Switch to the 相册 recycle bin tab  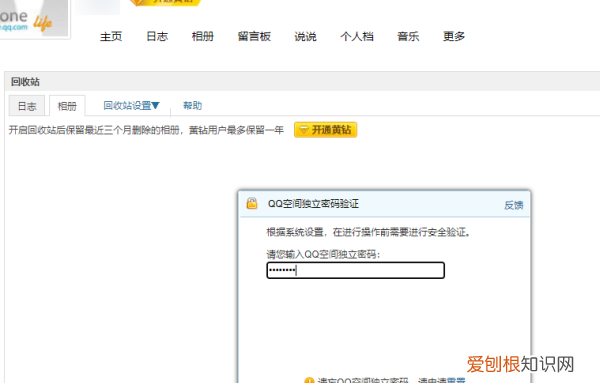[67, 106]
